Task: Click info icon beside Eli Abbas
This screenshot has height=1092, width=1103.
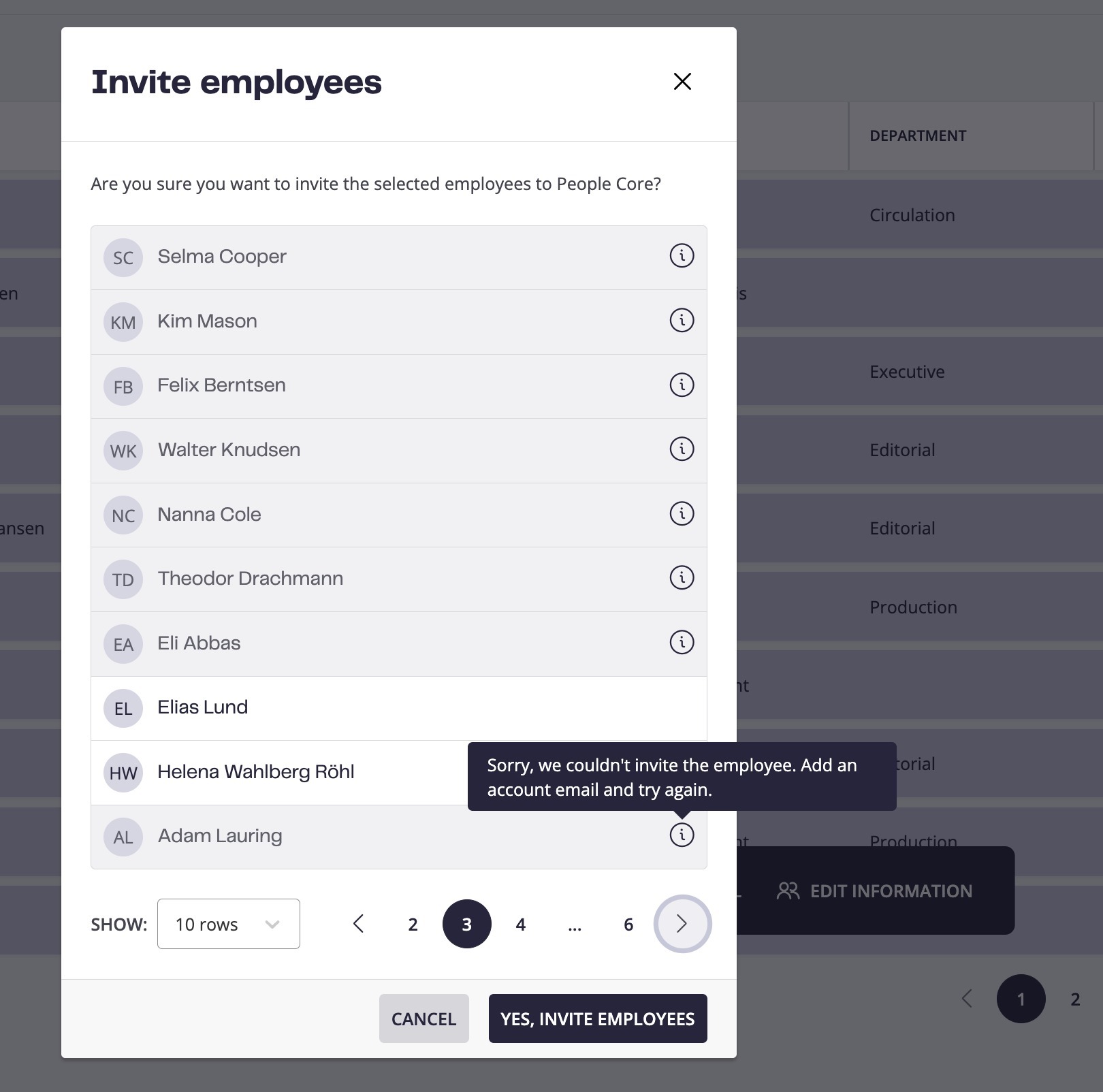Action: click(x=682, y=642)
